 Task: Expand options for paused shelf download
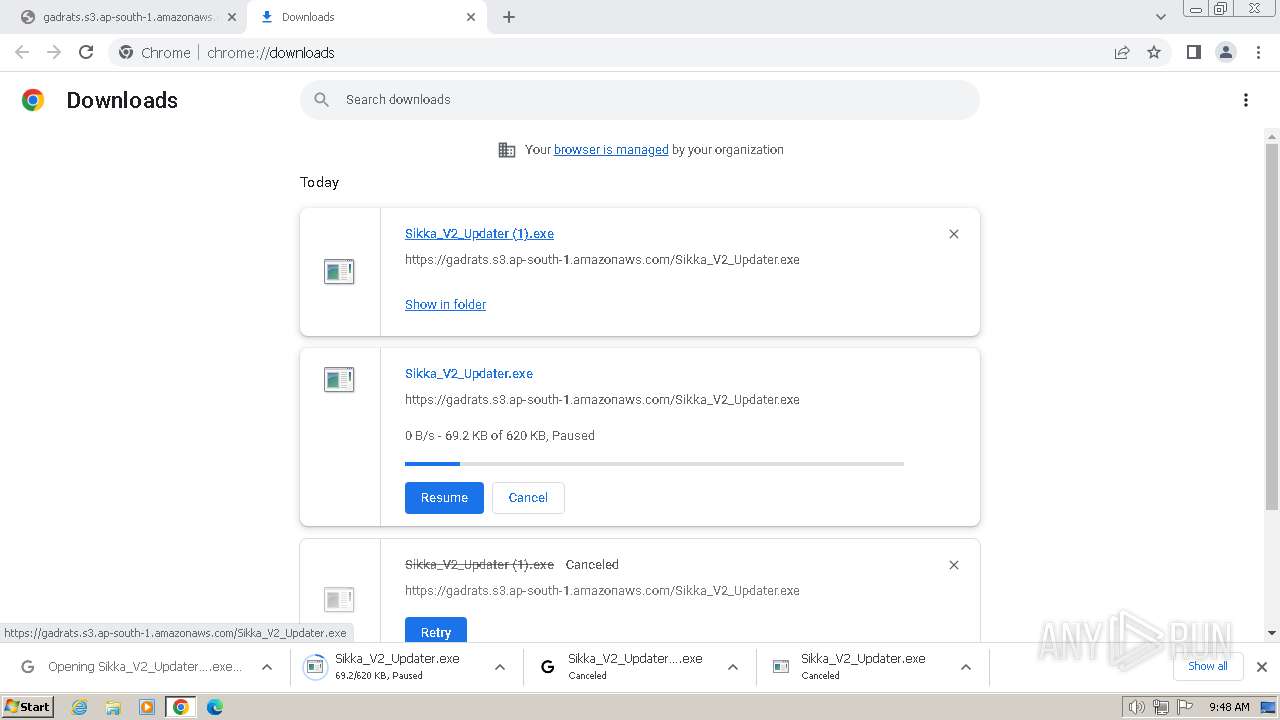coord(500,667)
